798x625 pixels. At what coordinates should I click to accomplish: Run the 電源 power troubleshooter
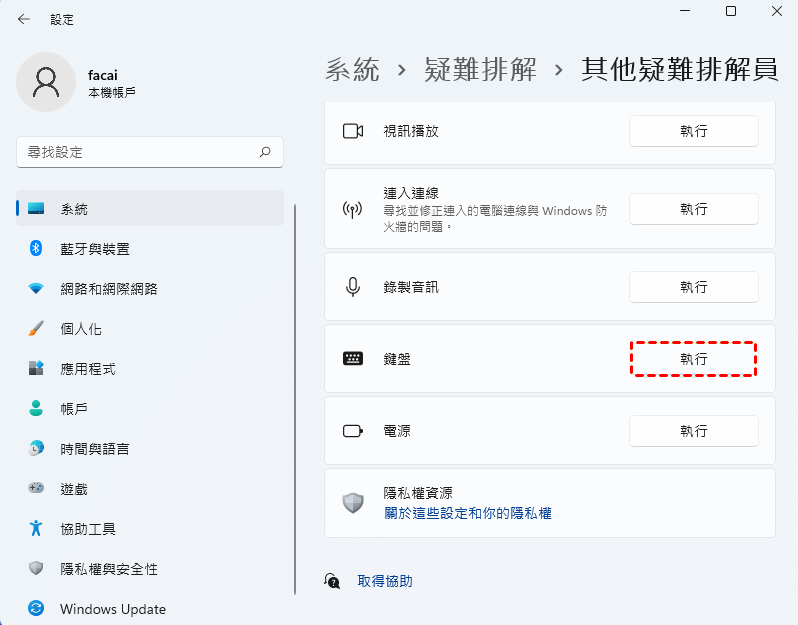[693, 431]
